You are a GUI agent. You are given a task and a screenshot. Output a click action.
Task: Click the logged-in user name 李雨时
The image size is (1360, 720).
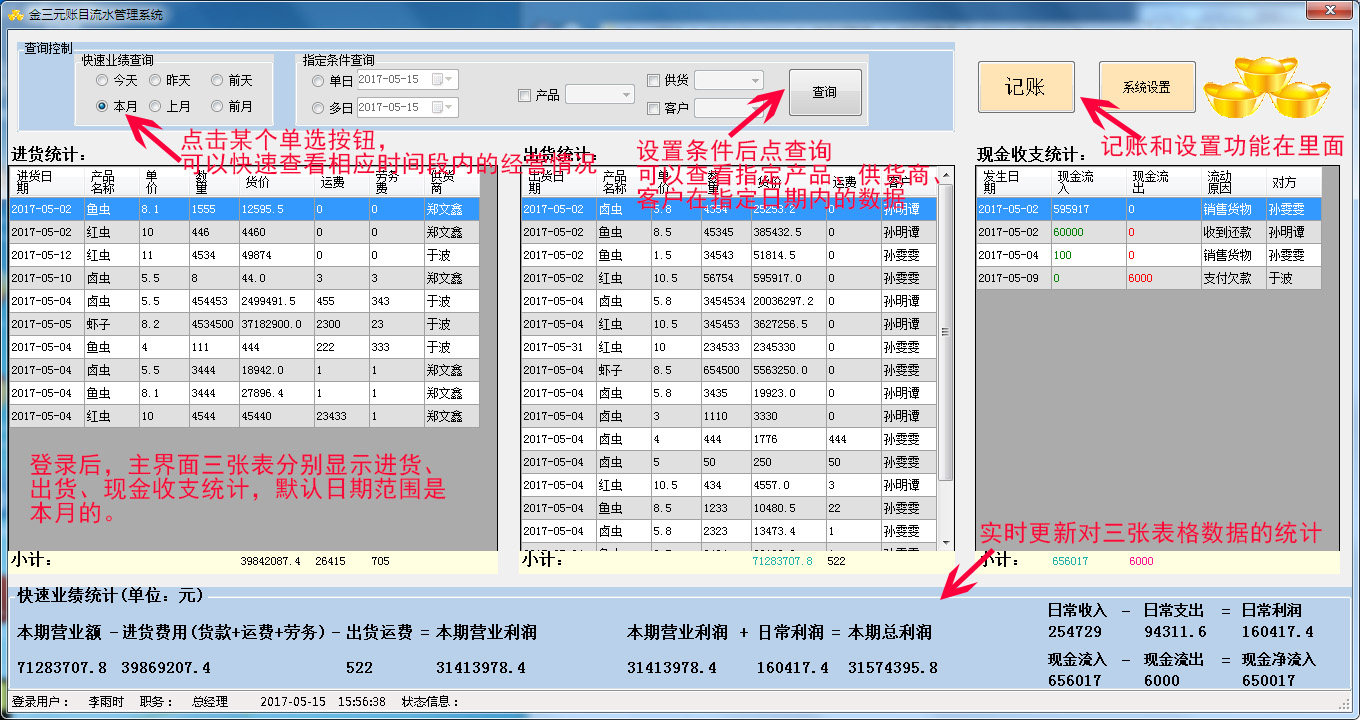106,702
